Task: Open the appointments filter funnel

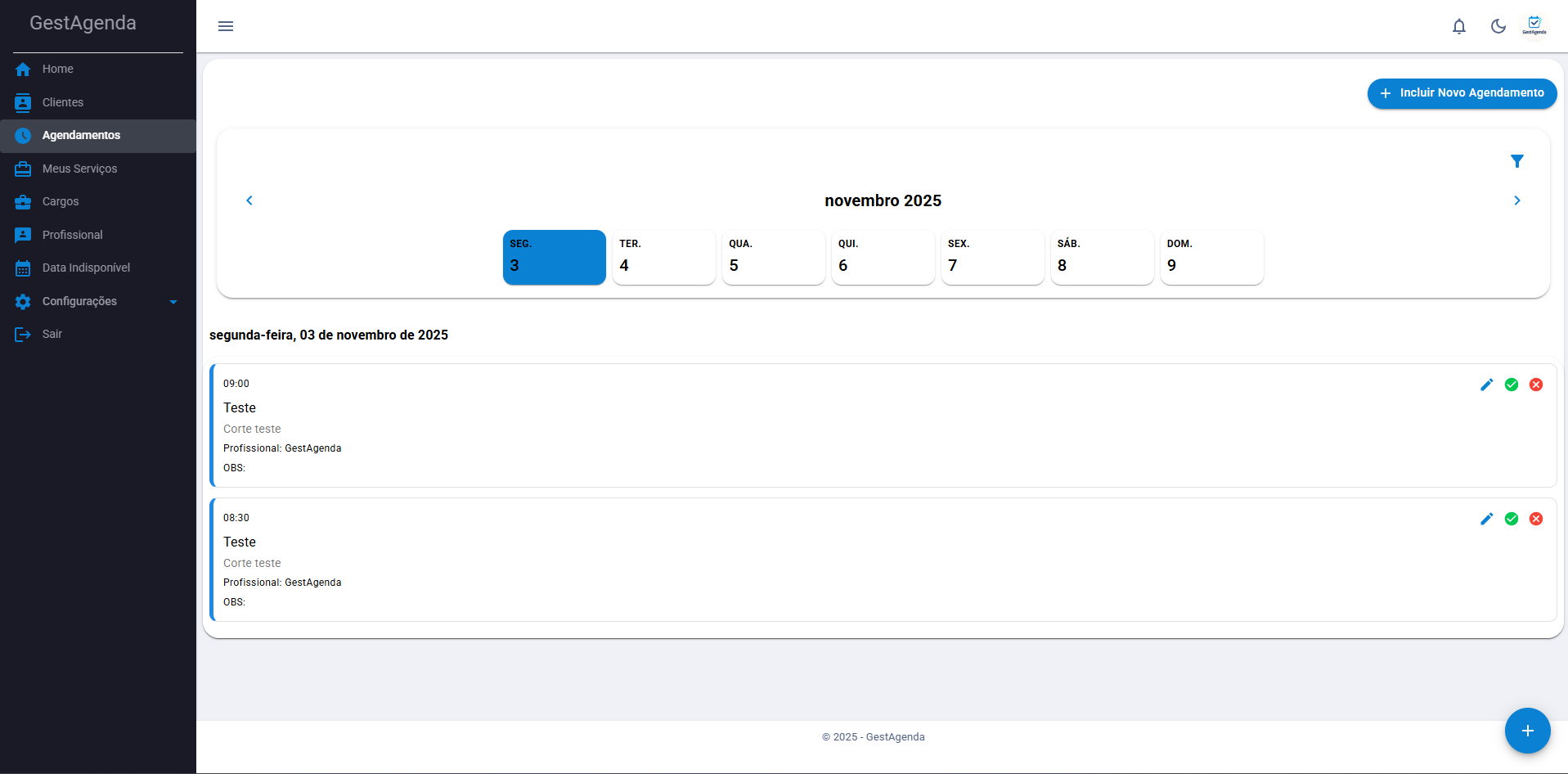Action: 1516,161
